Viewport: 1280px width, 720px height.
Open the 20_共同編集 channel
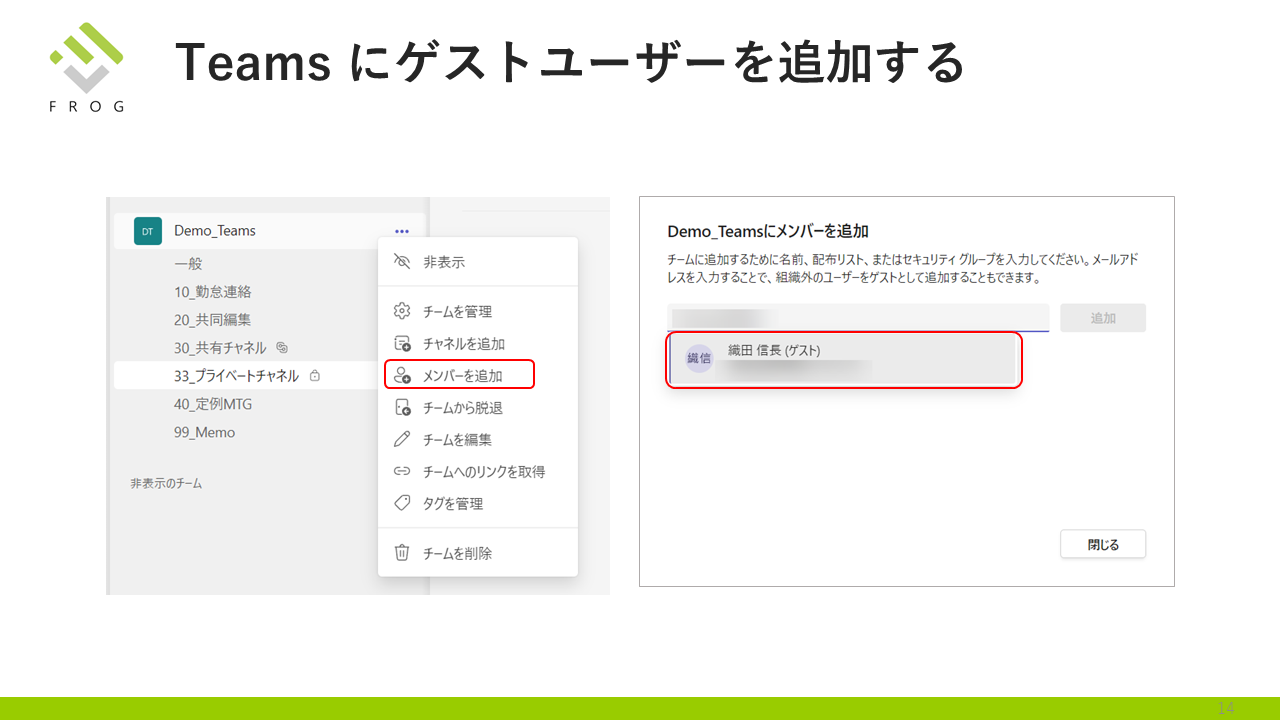point(212,320)
